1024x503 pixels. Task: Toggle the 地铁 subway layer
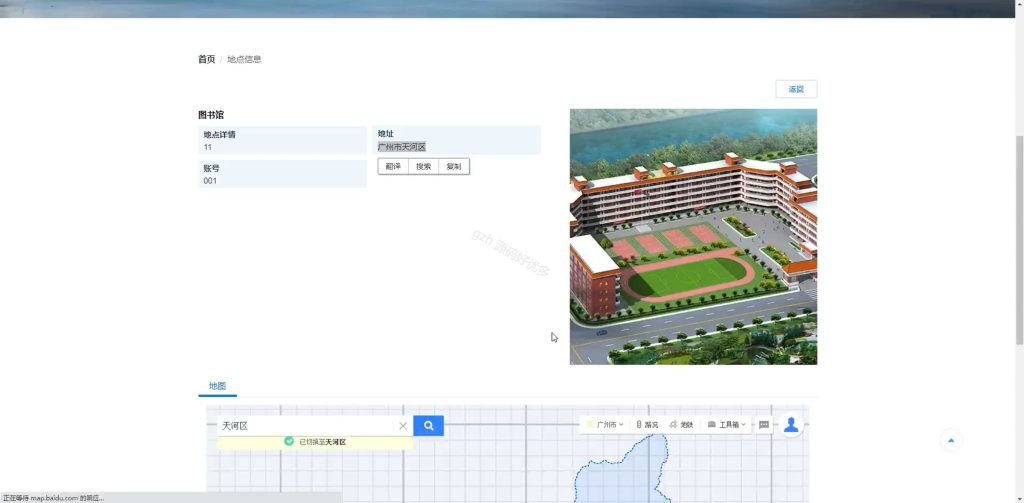[681, 425]
